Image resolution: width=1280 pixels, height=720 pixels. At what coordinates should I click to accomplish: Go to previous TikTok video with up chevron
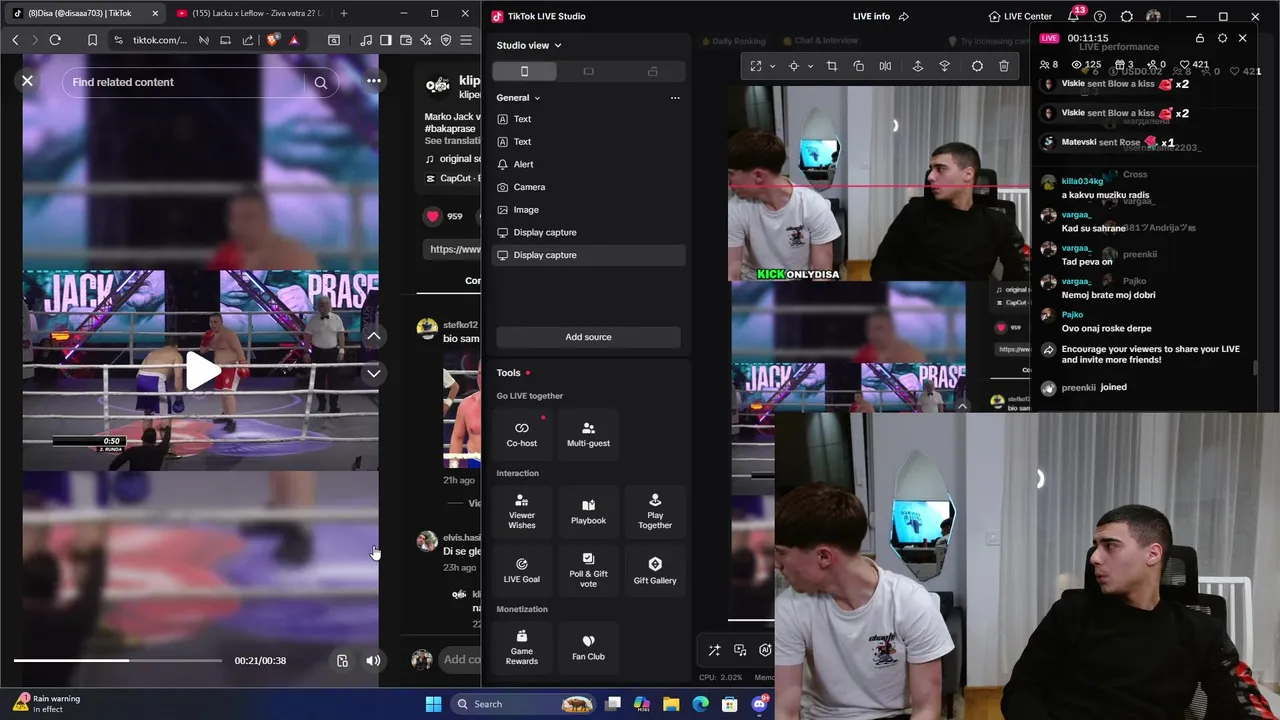(373, 337)
